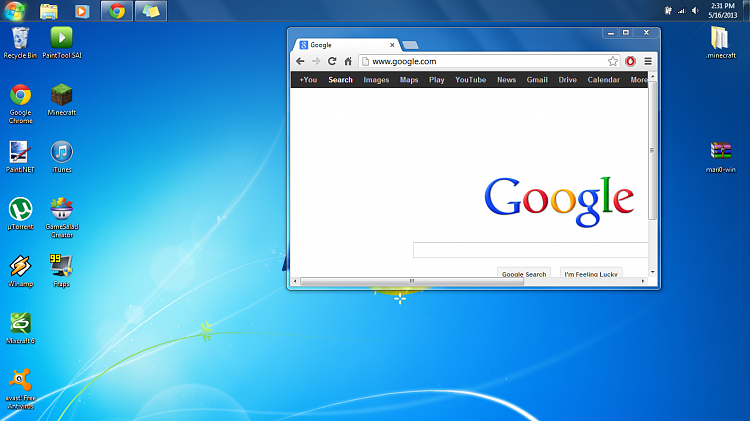The image size is (750, 421).
Task: Maximize the Chrome window
Action: 626,33
